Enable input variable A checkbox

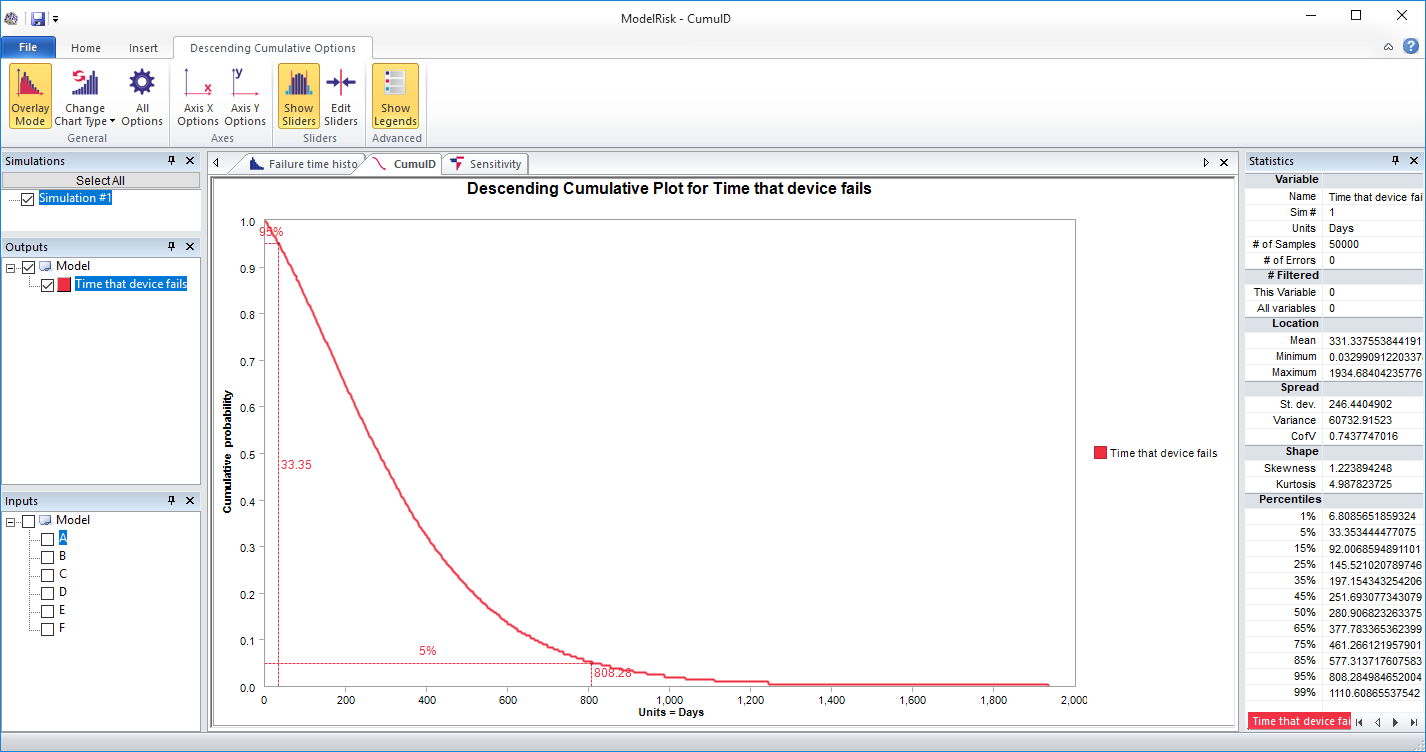click(x=46, y=538)
